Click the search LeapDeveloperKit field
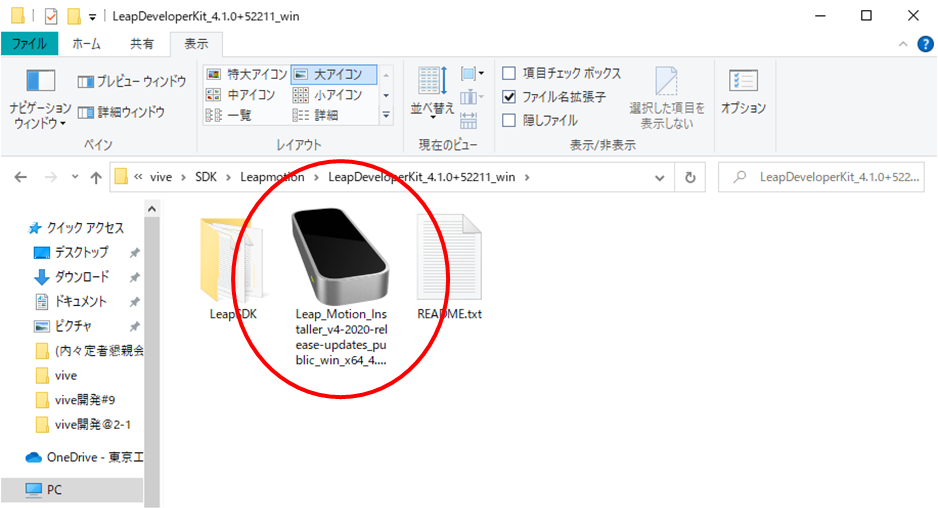 click(x=821, y=177)
